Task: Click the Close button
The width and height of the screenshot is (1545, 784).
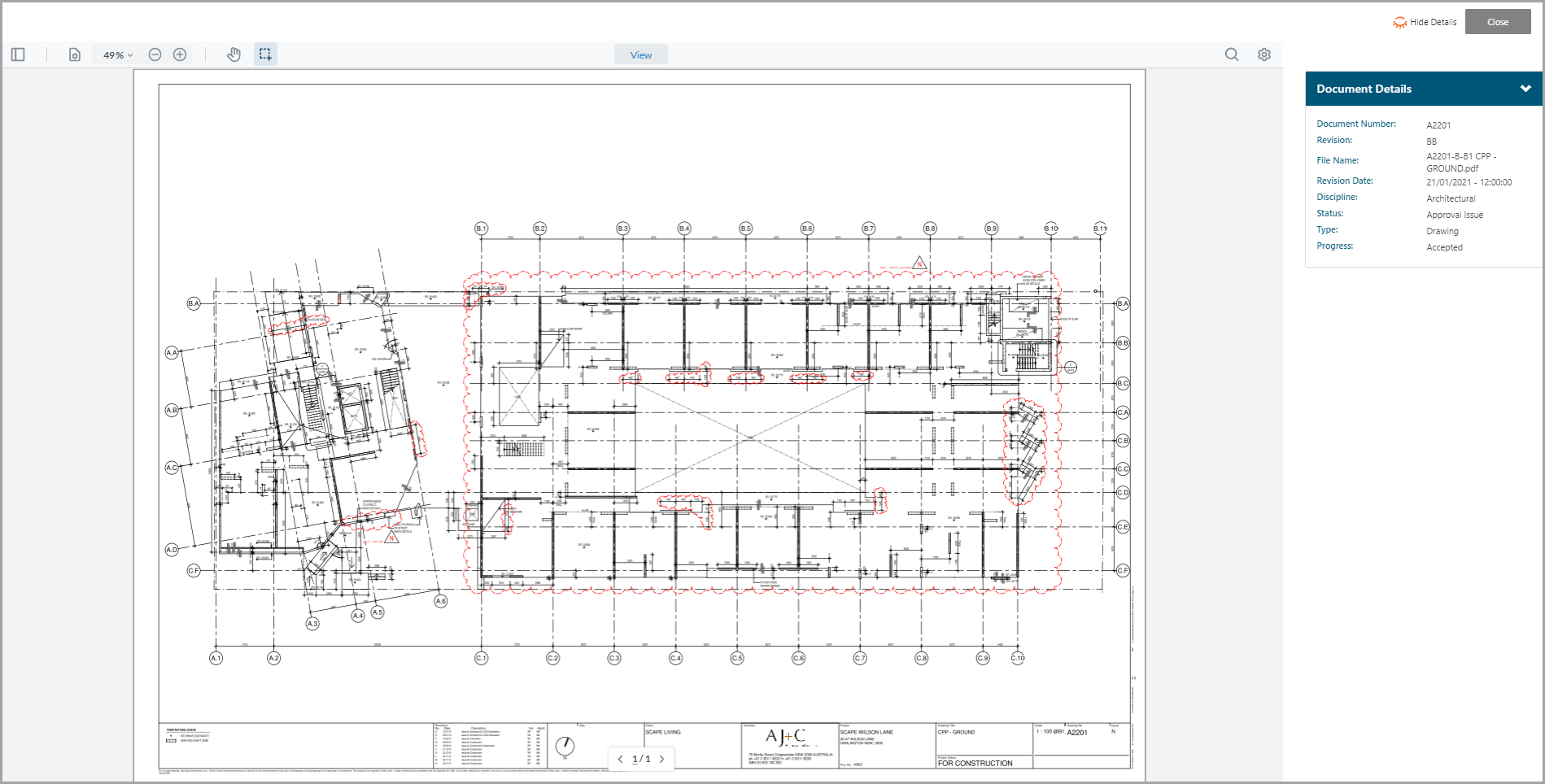Action: point(1497,22)
